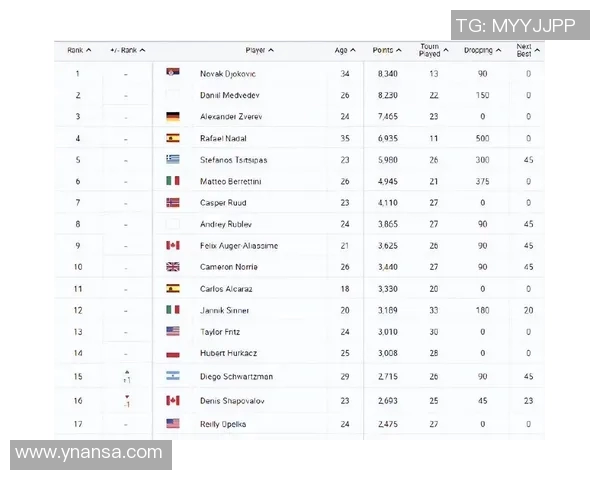Click the US flag beside Taylor Fritz
The image size is (600, 480).
[172, 331]
